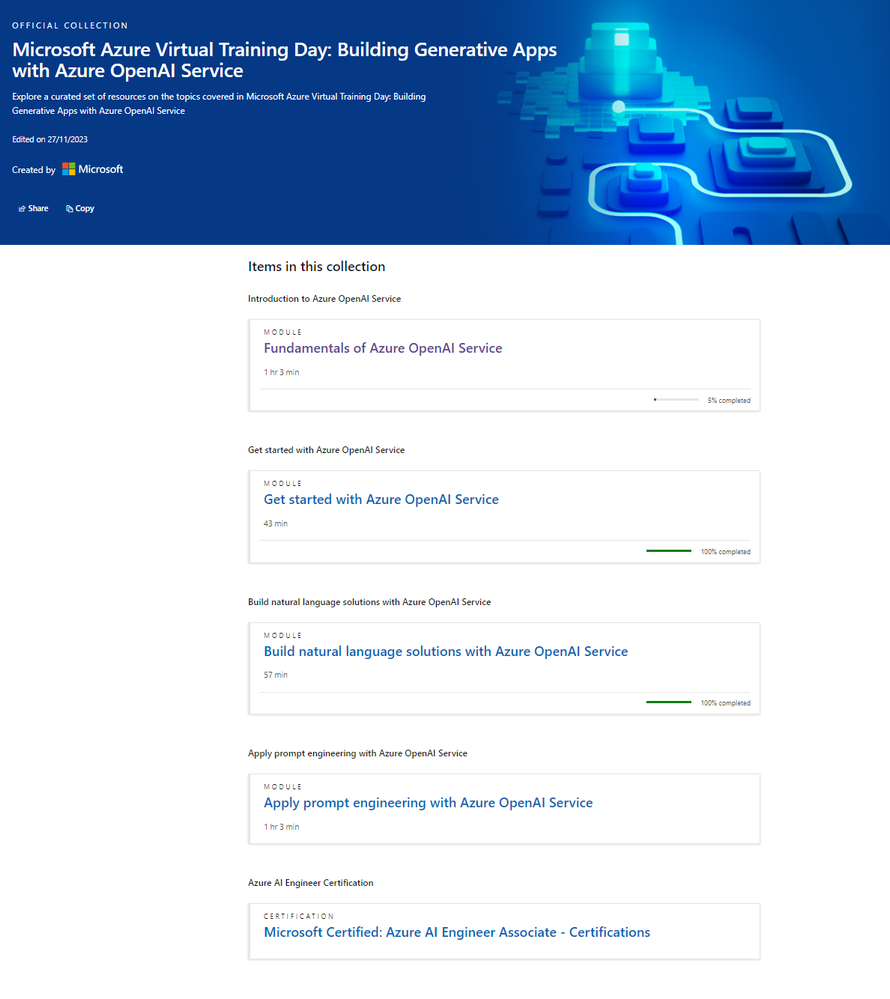This screenshot has width=890, height=999.
Task: Click progress bar on Get started module
Action: point(669,550)
